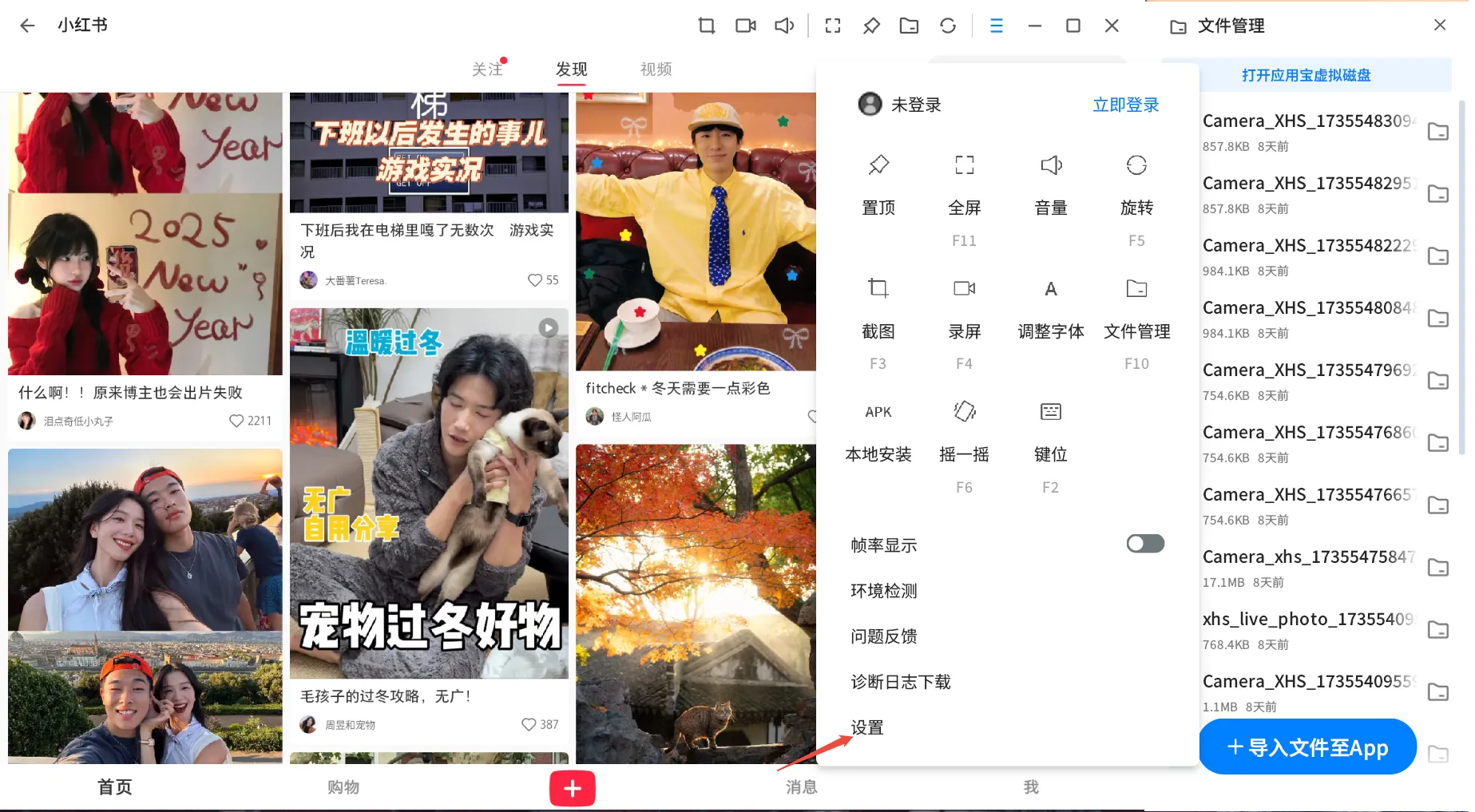Click 诊断日志下载 menu entry
Image resolution: width=1475 pixels, height=812 pixels.
(x=901, y=682)
